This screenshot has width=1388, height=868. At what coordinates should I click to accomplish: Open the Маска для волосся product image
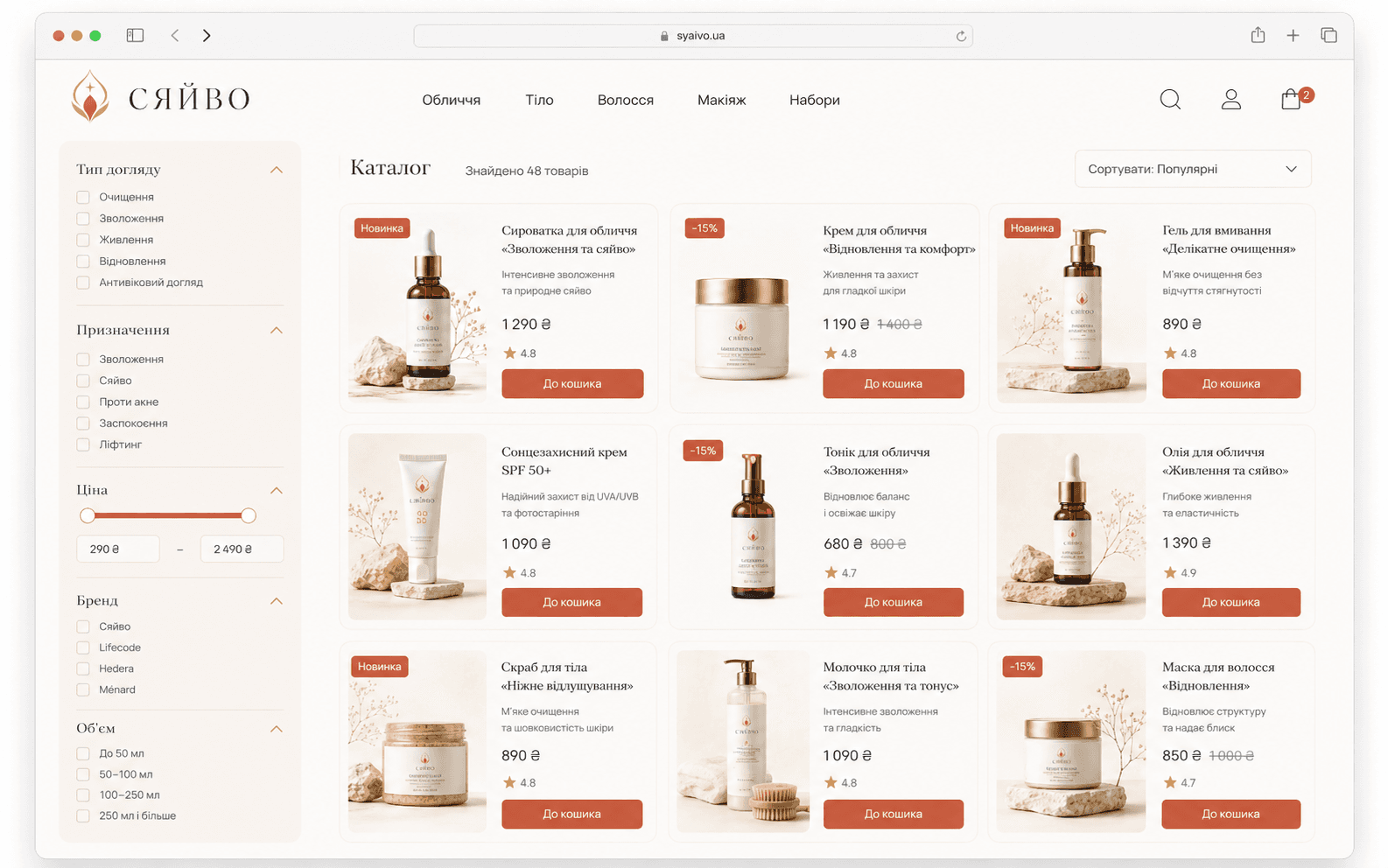coord(1071,741)
